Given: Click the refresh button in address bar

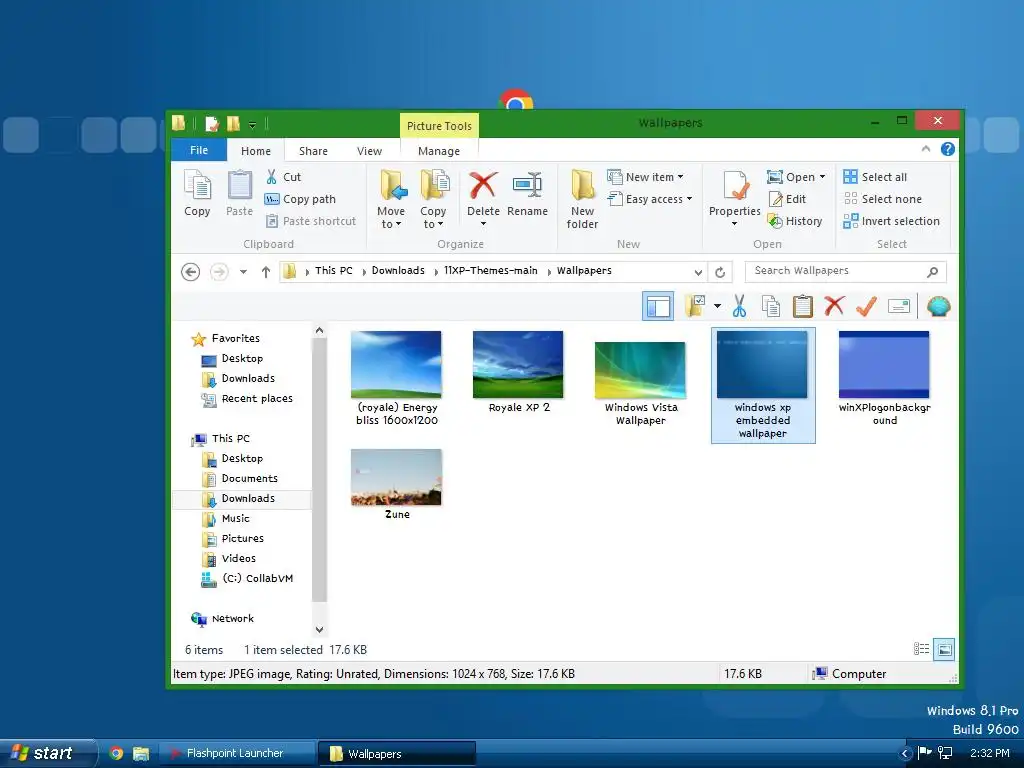Looking at the screenshot, I should coord(720,272).
